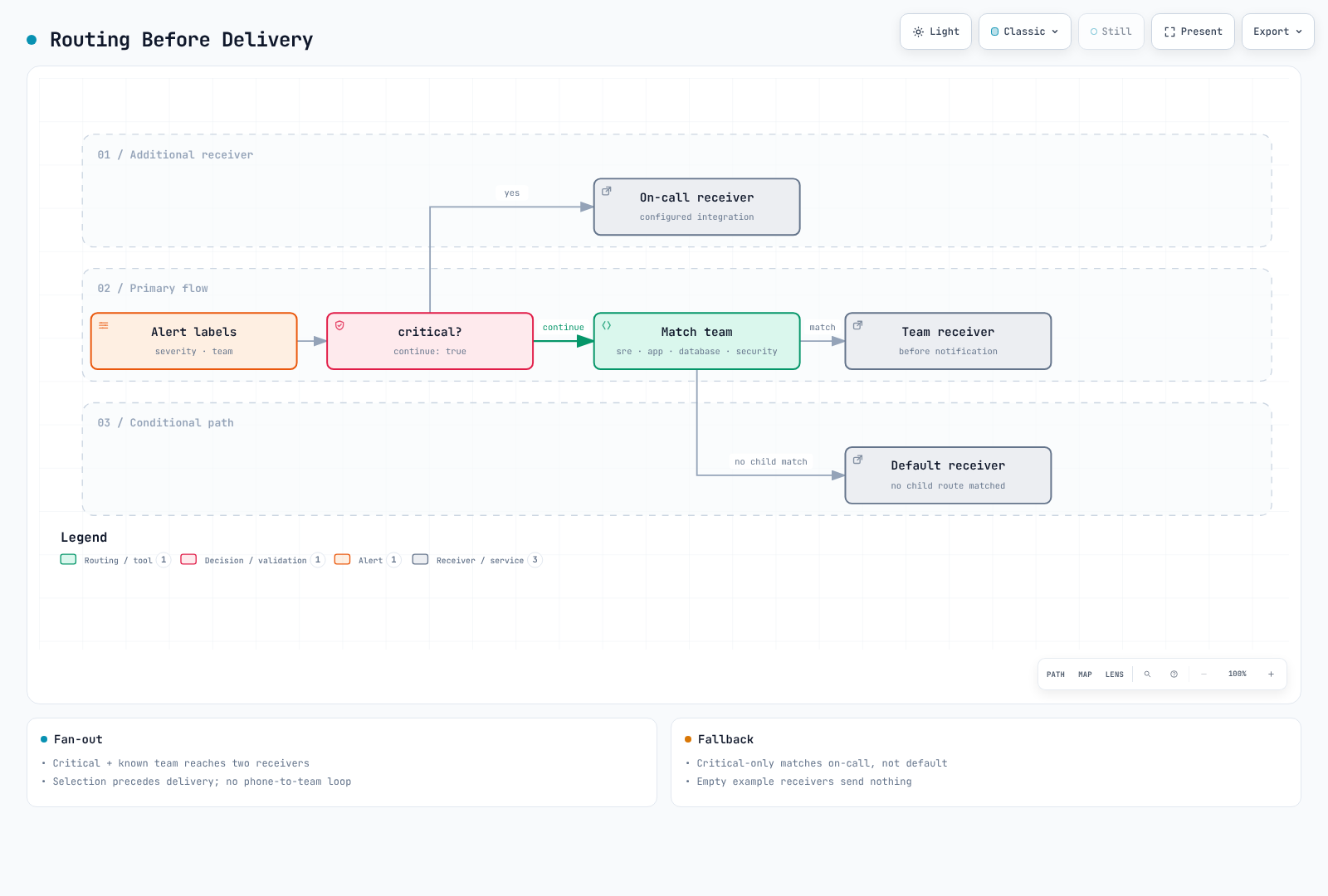Zoom out with the minus button
1328x896 pixels.
[1204, 674]
